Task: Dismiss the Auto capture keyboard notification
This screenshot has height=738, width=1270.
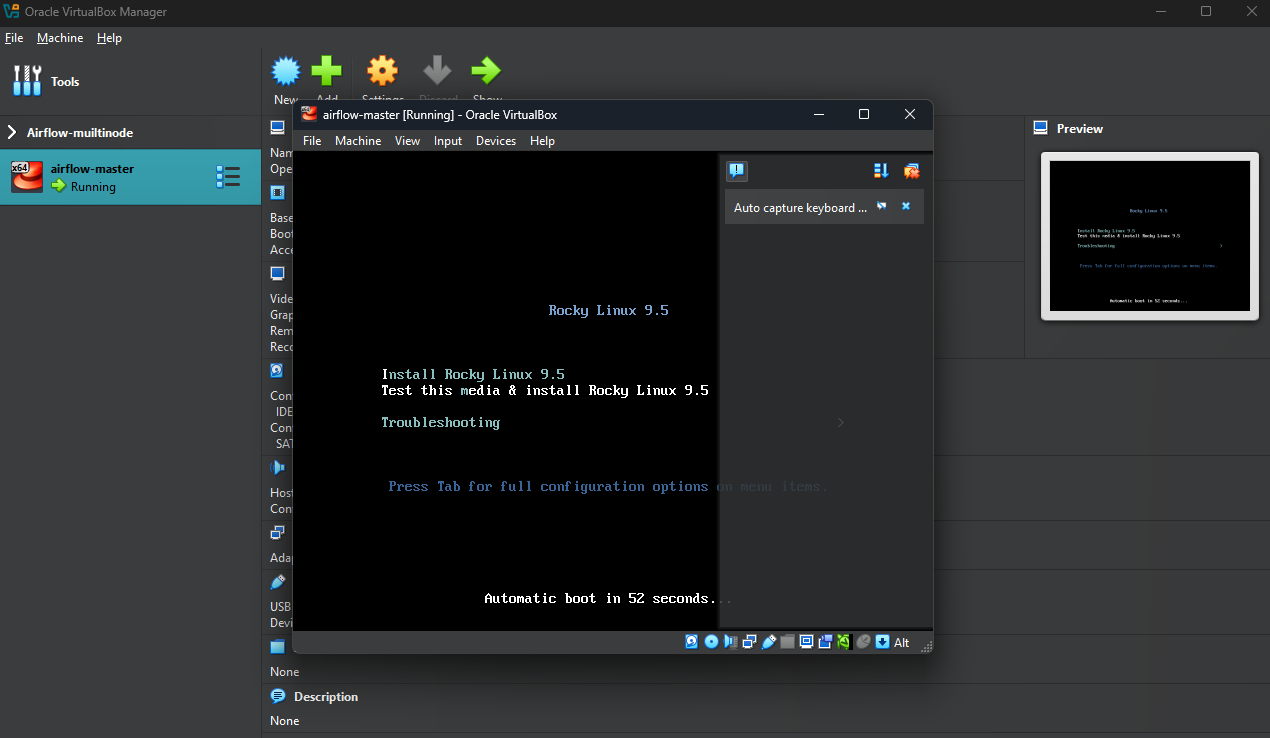Action: (906, 206)
